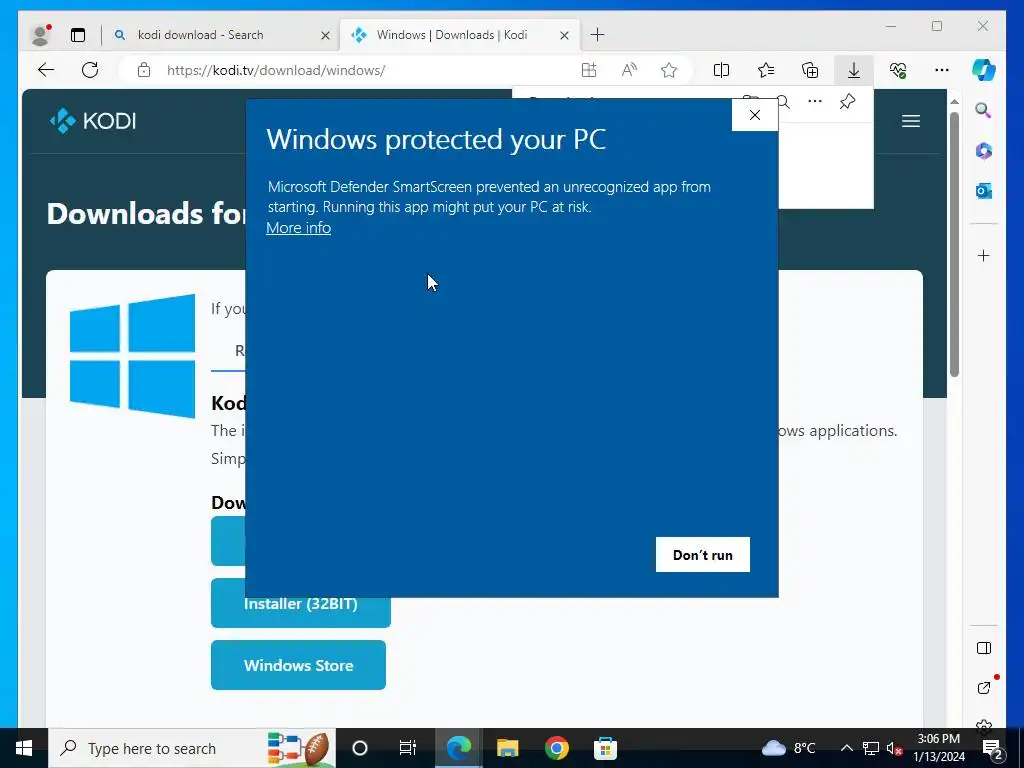Screen dimensions: 1024x768
Task: Open the Kodi site hamburger menu
Action: [x=910, y=121]
